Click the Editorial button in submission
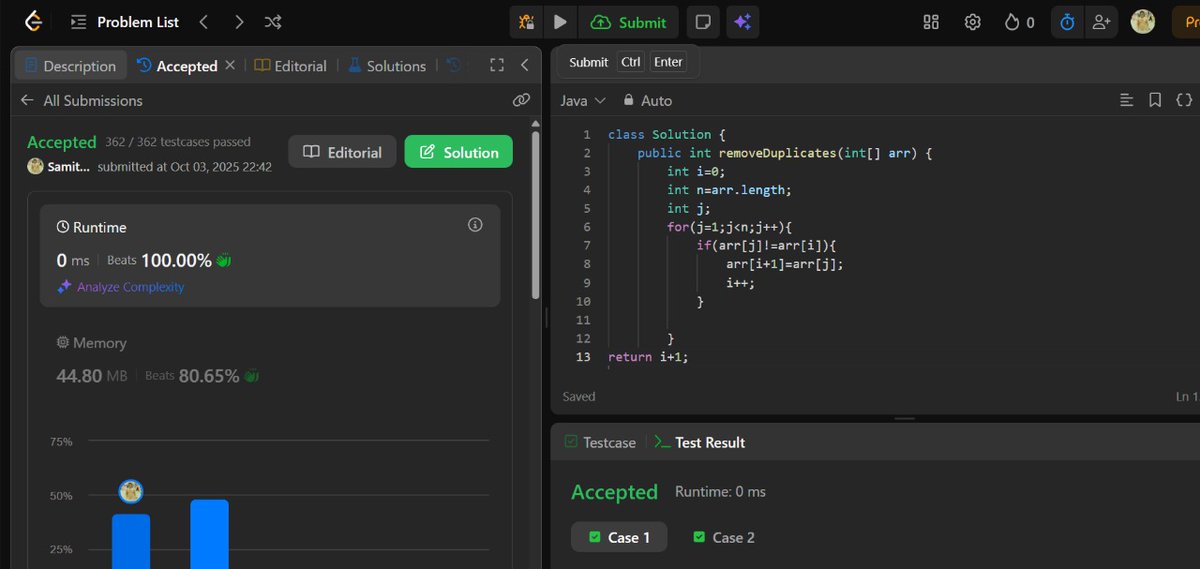The width and height of the screenshot is (1200, 569). point(342,152)
